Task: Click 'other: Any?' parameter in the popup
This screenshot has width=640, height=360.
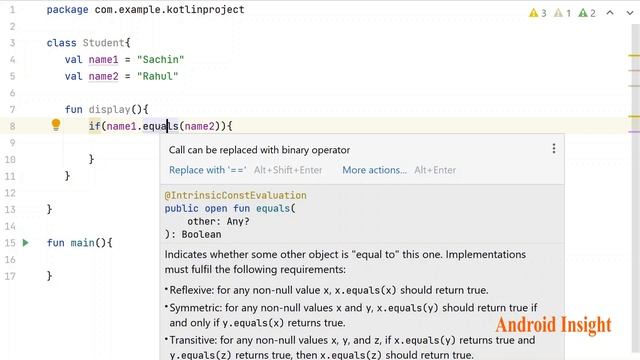Action: tap(218, 221)
